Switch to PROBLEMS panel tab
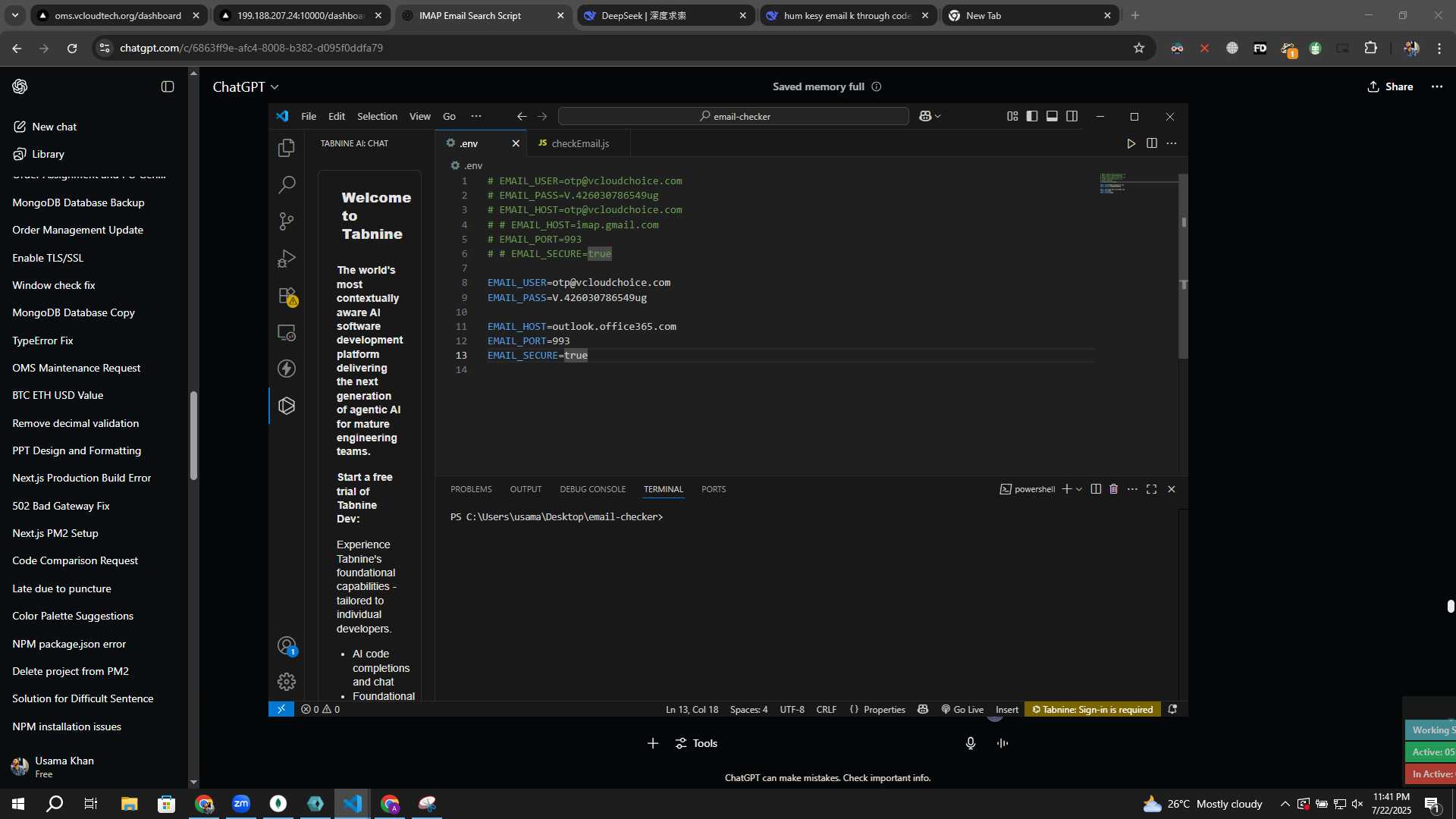The width and height of the screenshot is (1456, 819). [471, 489]
